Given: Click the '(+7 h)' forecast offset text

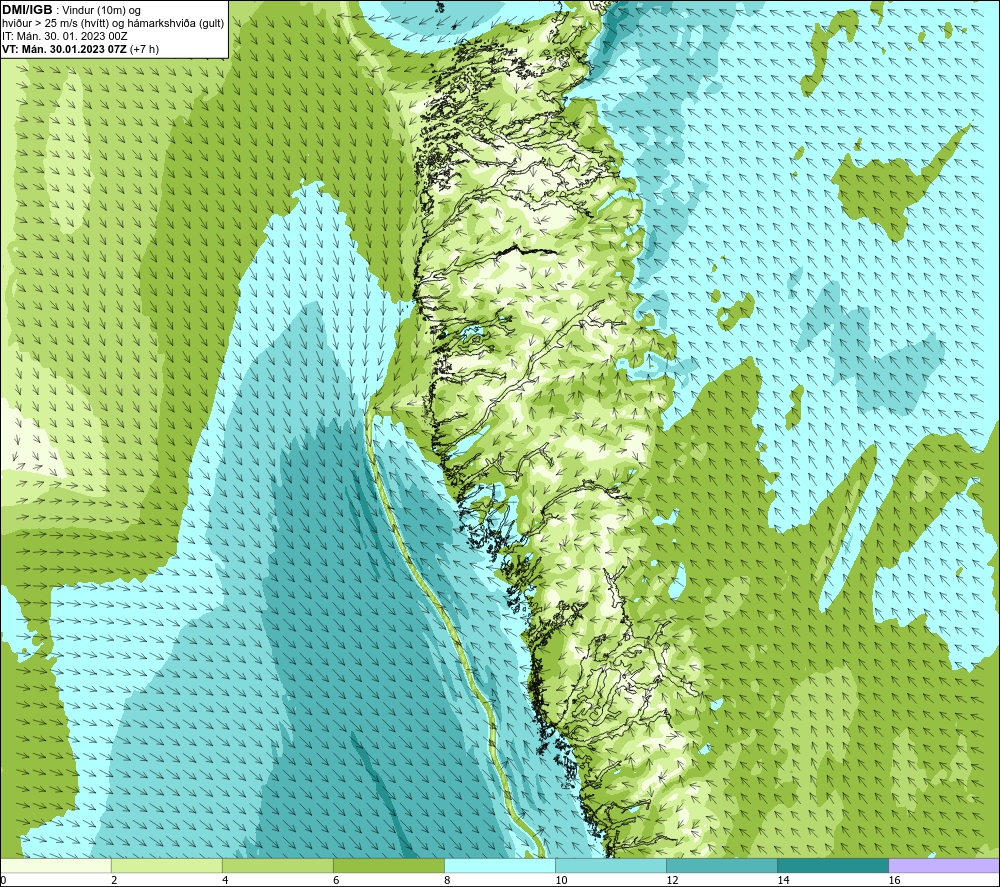Looking at the screenshot, I should [x=144, y=49].
